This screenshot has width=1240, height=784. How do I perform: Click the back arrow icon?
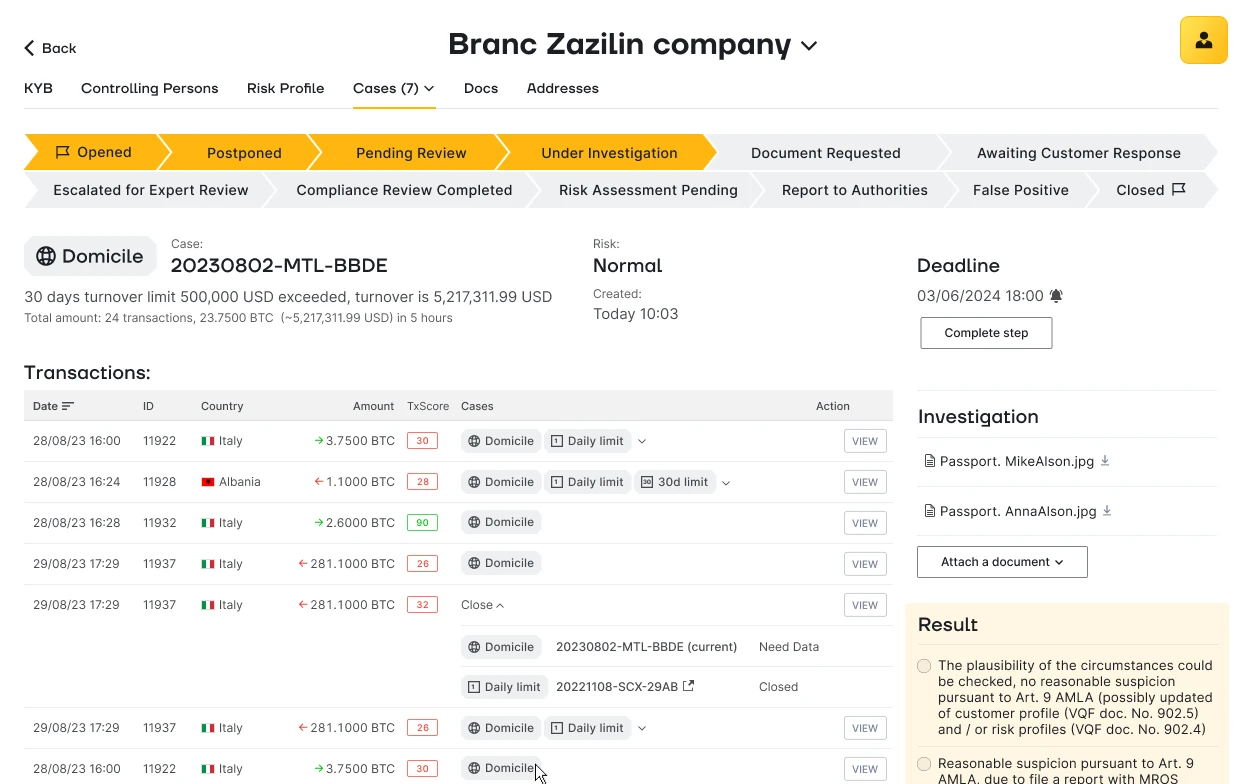(x=30, y=48)
